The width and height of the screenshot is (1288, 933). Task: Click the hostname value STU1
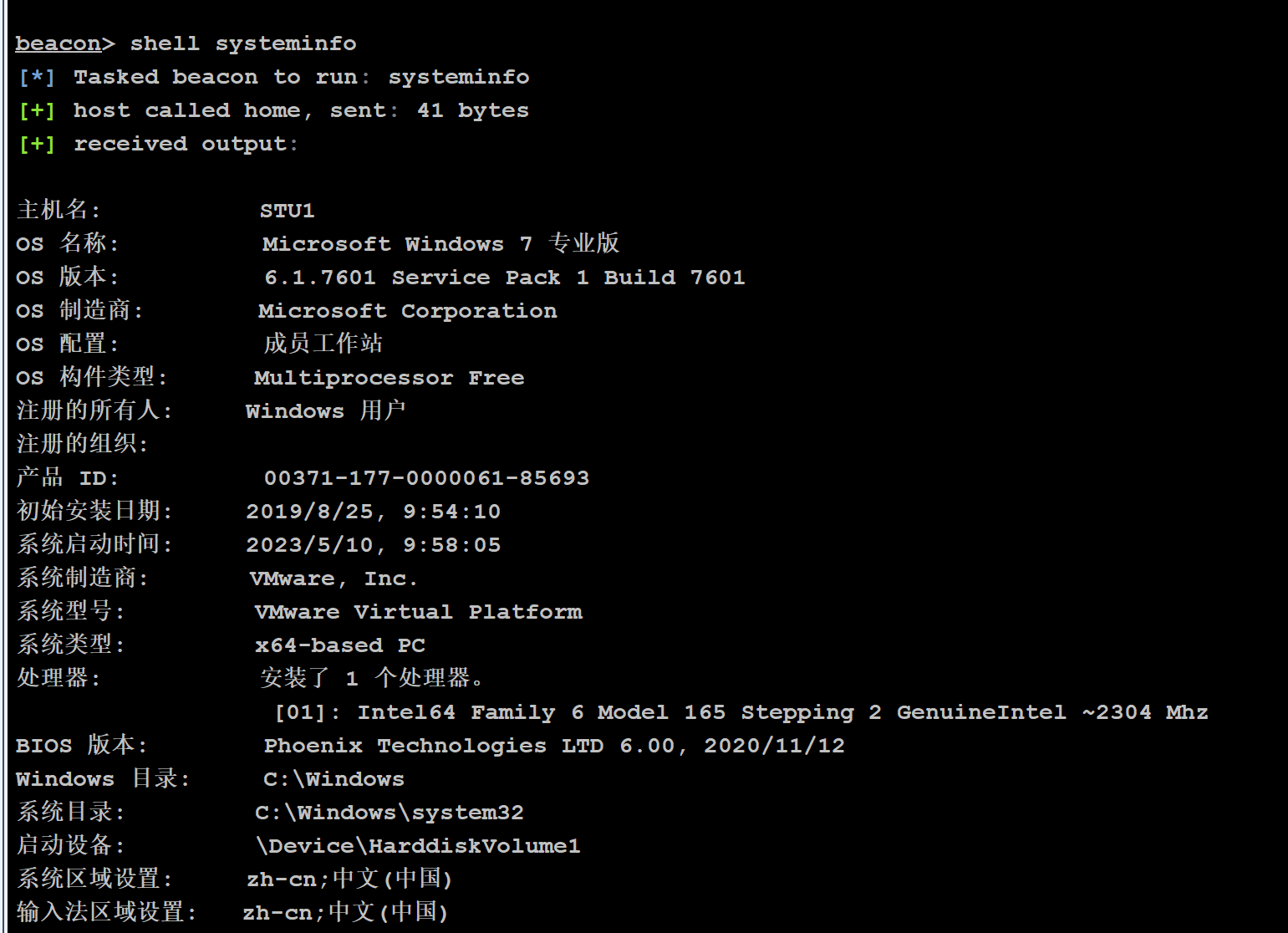[287, 211]
